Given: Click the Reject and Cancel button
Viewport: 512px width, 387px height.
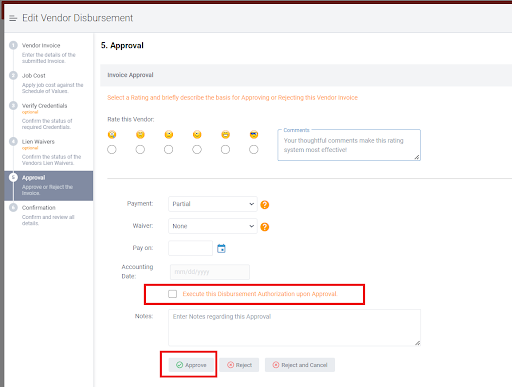Looking at the screenshot, I should click(300, 365).
